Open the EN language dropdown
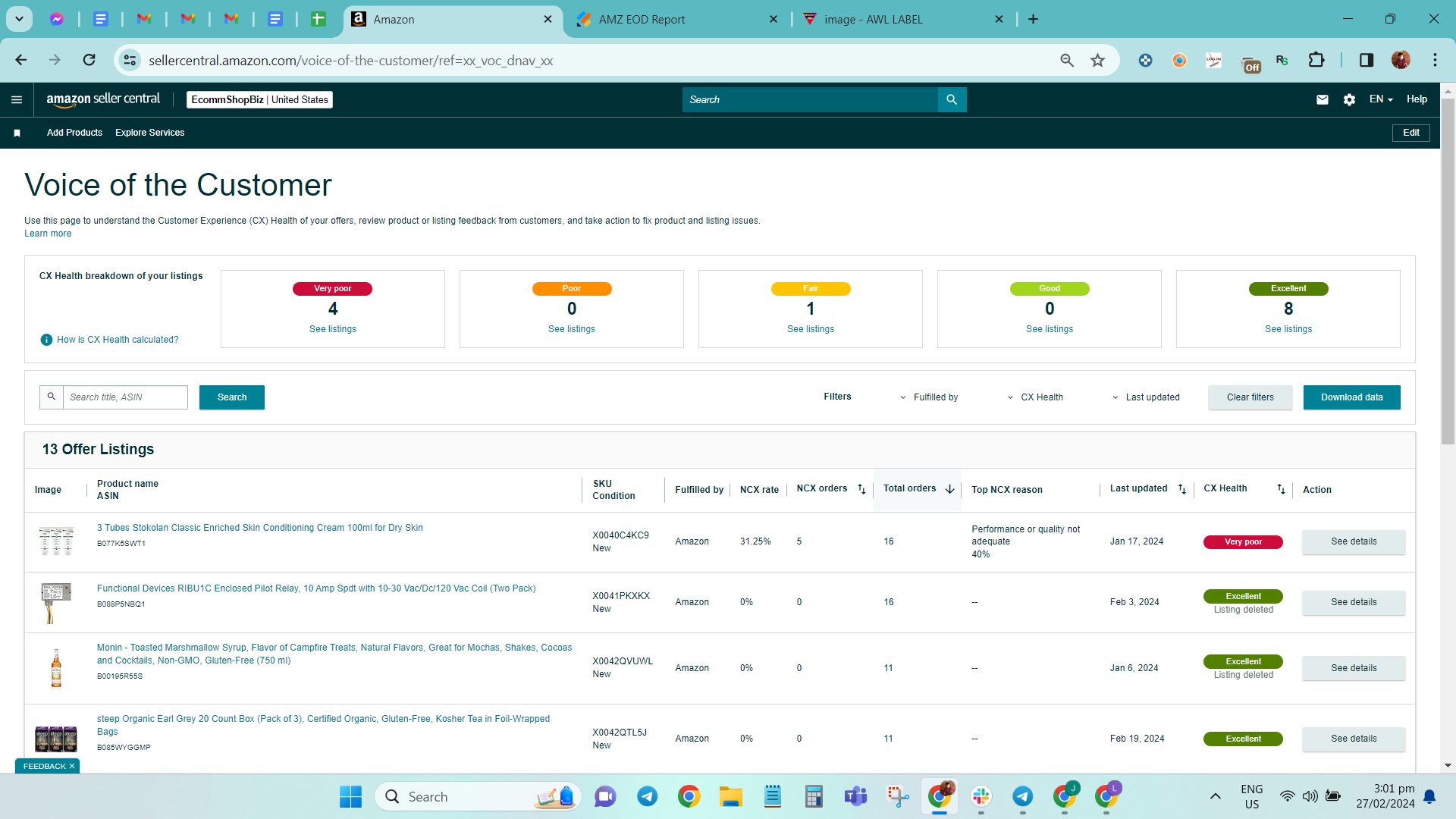The image size is (1456, 819). (1381, 99)
